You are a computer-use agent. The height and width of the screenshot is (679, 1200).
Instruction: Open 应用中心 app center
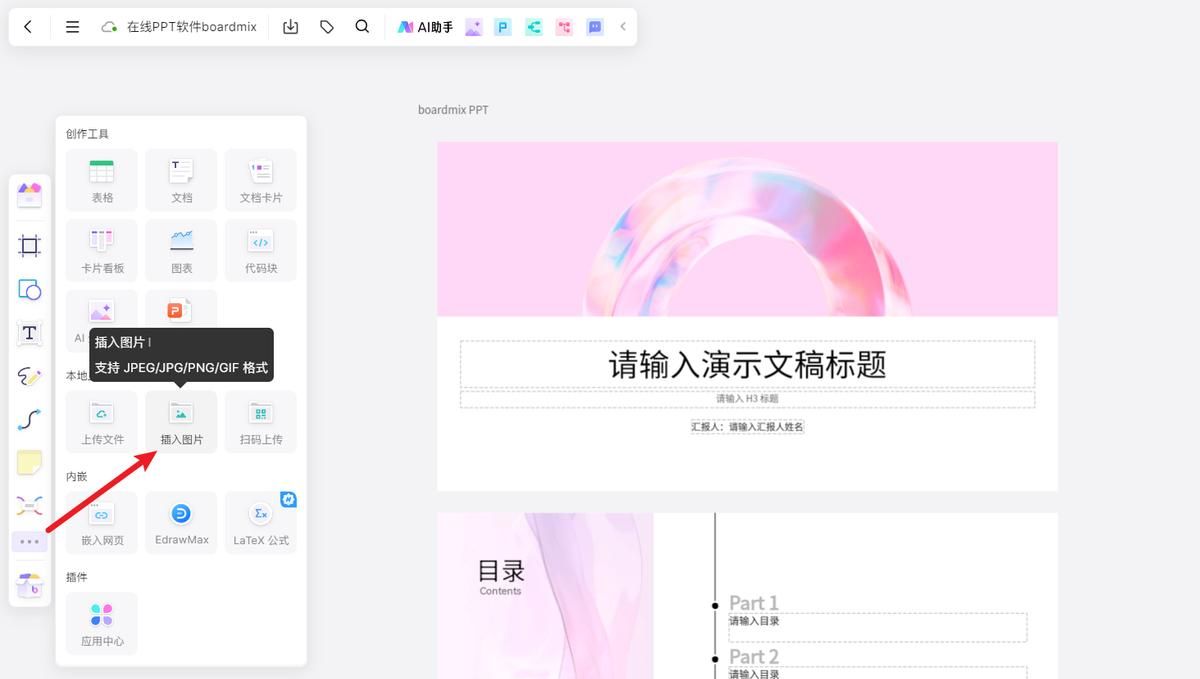coord(102,624)
